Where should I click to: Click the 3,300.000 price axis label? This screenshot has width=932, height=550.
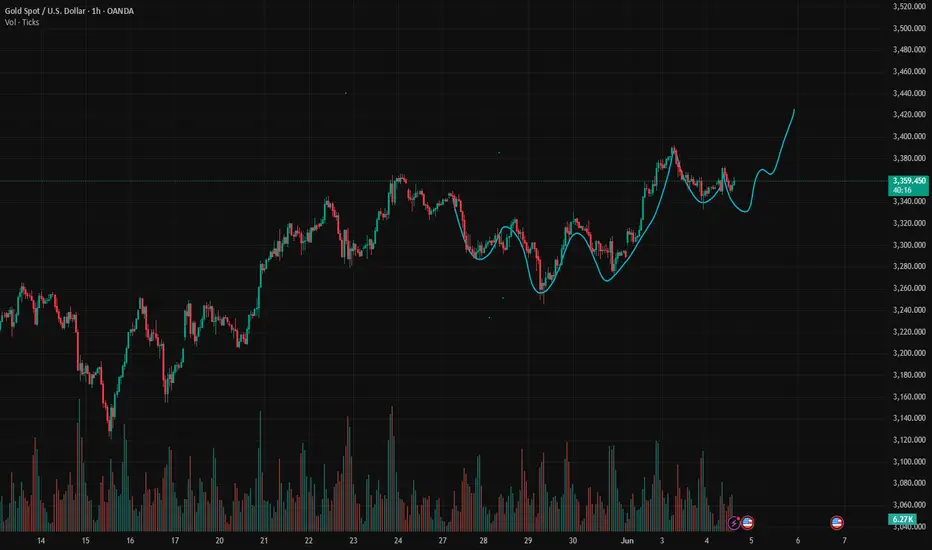point(909,244)
